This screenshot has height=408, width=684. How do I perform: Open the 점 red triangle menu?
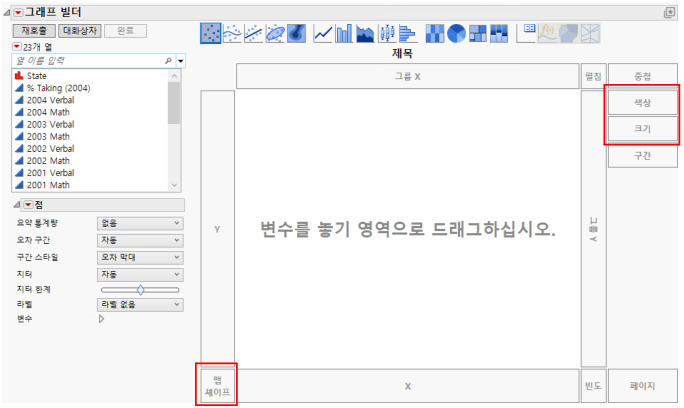click(x=28, y=204)
